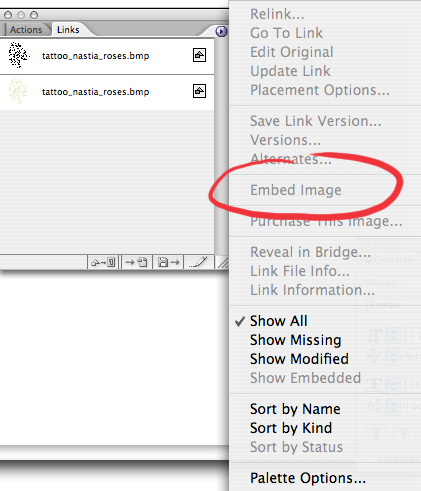Click the Relink button in Links panel footer
The image size is (421, 491).
point(104,262)
